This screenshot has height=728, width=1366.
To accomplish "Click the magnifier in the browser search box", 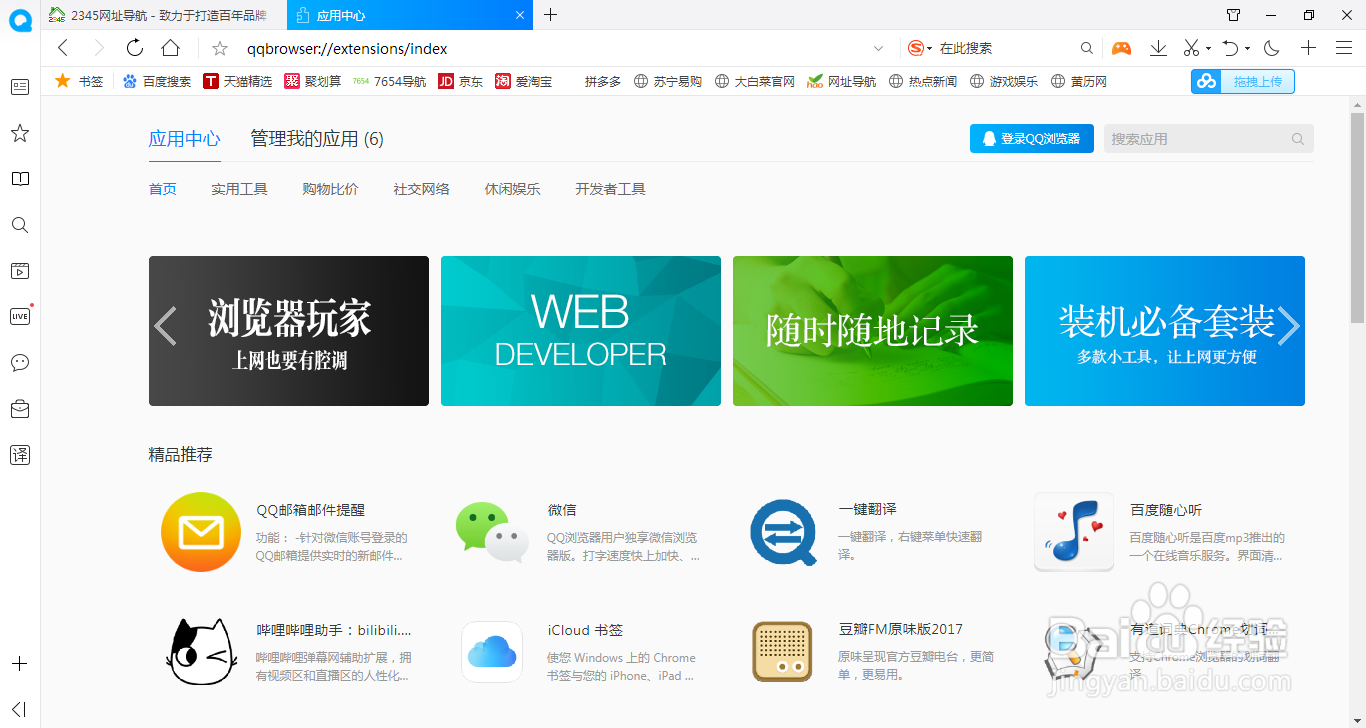I will [x=1087, y=48].
